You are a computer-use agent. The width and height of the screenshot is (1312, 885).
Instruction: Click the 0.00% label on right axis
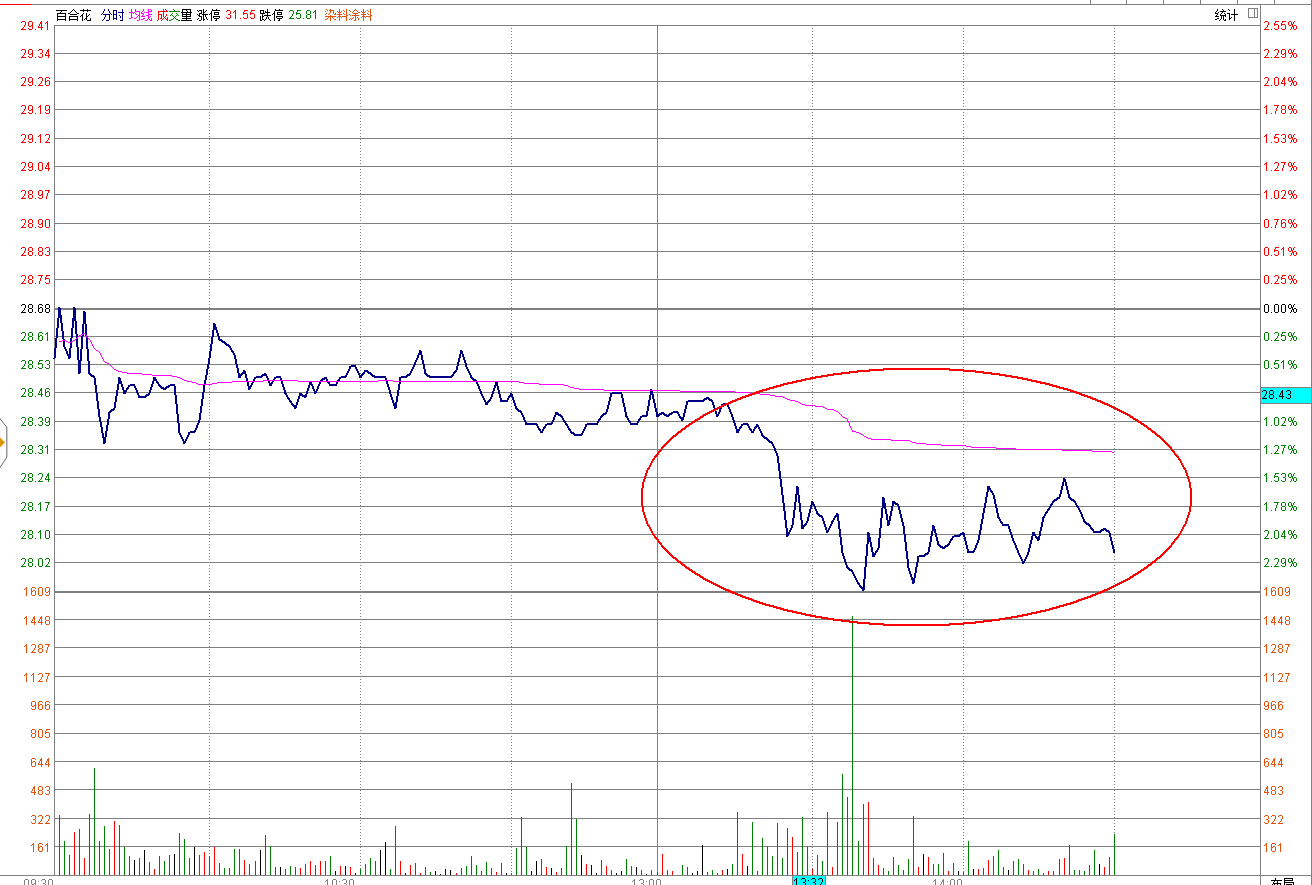pyautogui.click(x=1281, y=308)
